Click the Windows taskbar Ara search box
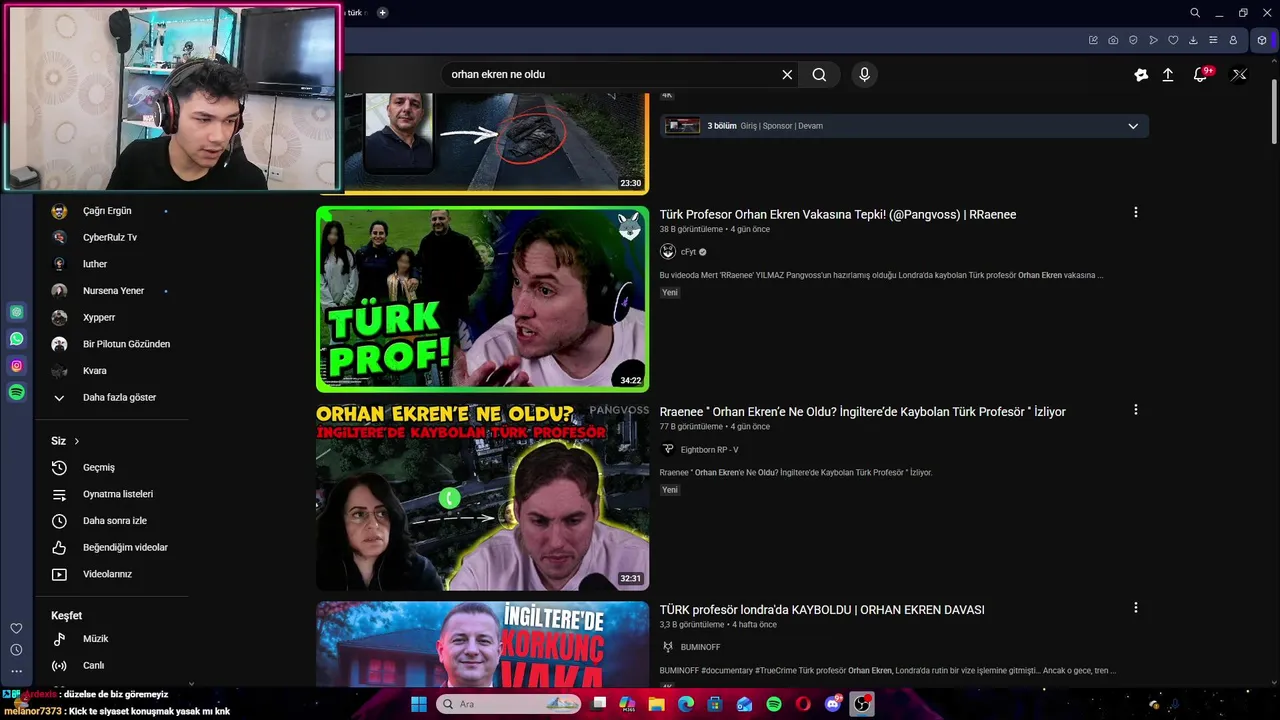1280x720 pixels. (x=507, y=704)
